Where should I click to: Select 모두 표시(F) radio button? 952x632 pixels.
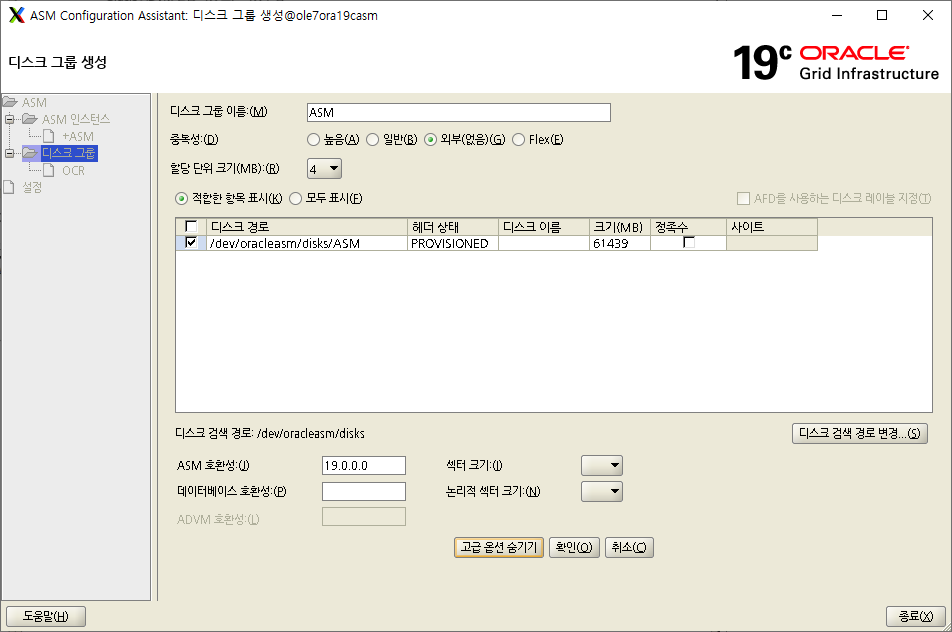click(x=295, y=199)
